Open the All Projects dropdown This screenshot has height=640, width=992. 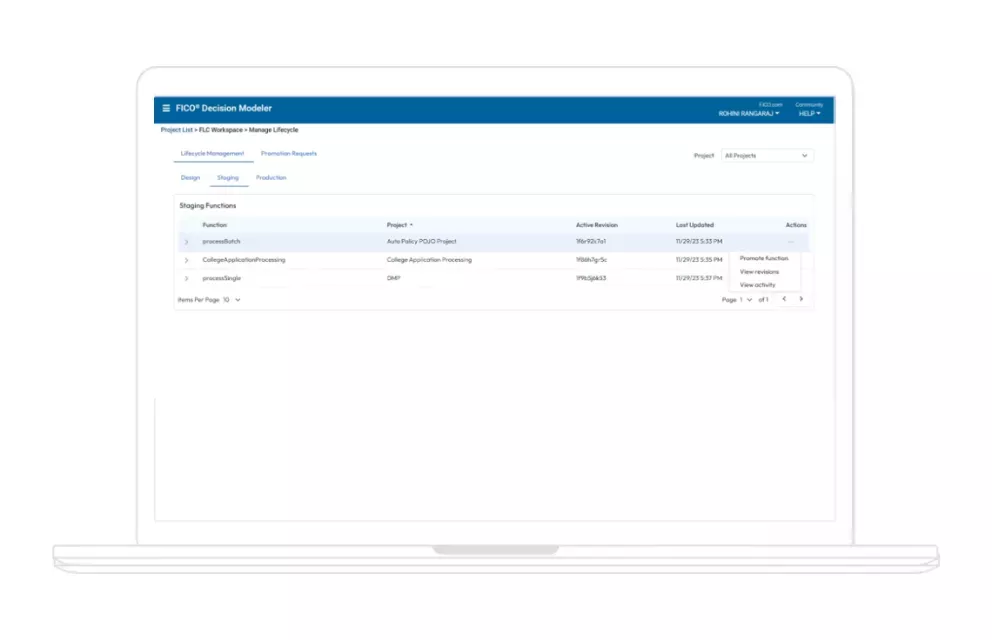765,156
